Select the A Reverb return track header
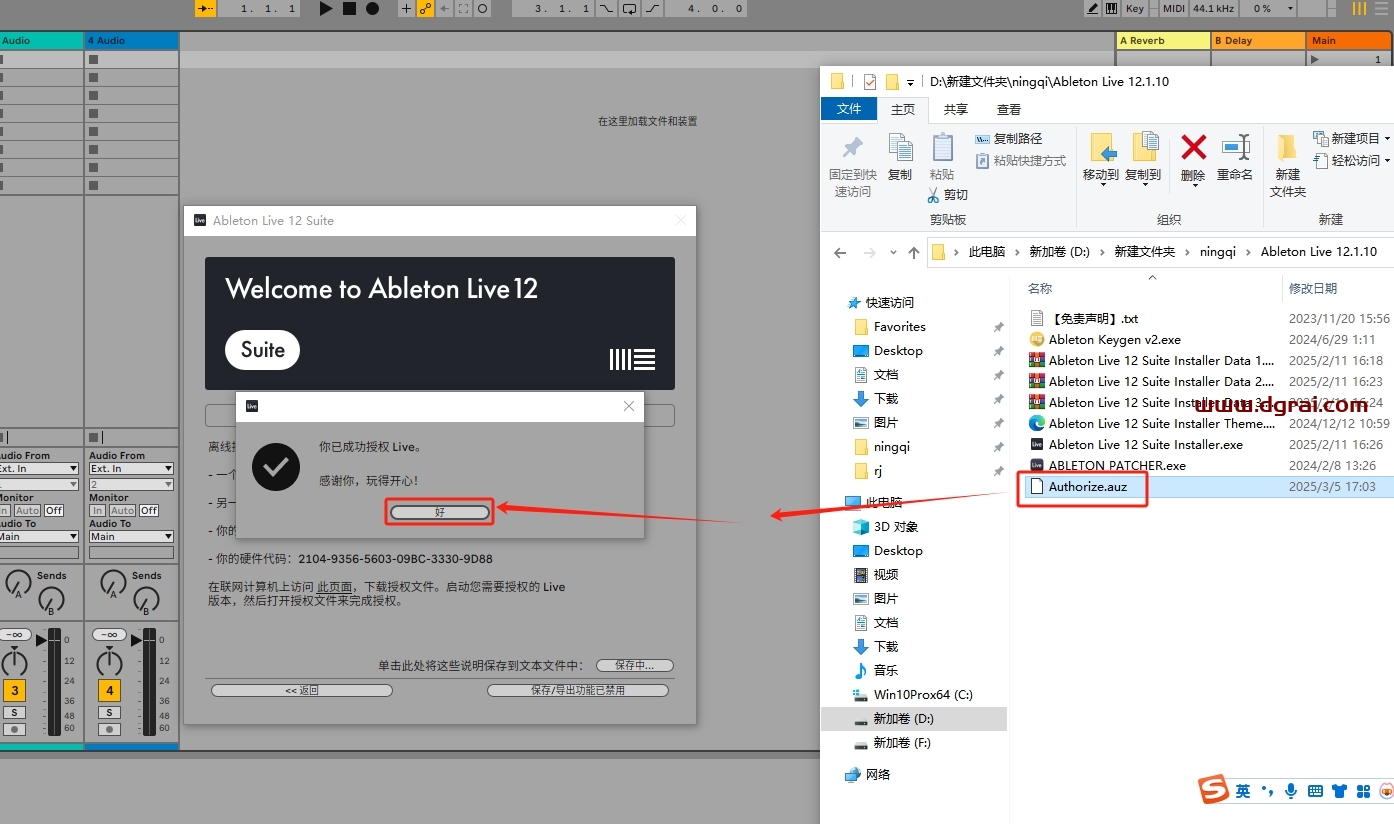Screen dimensions: 1394x824 (1163, 41)
